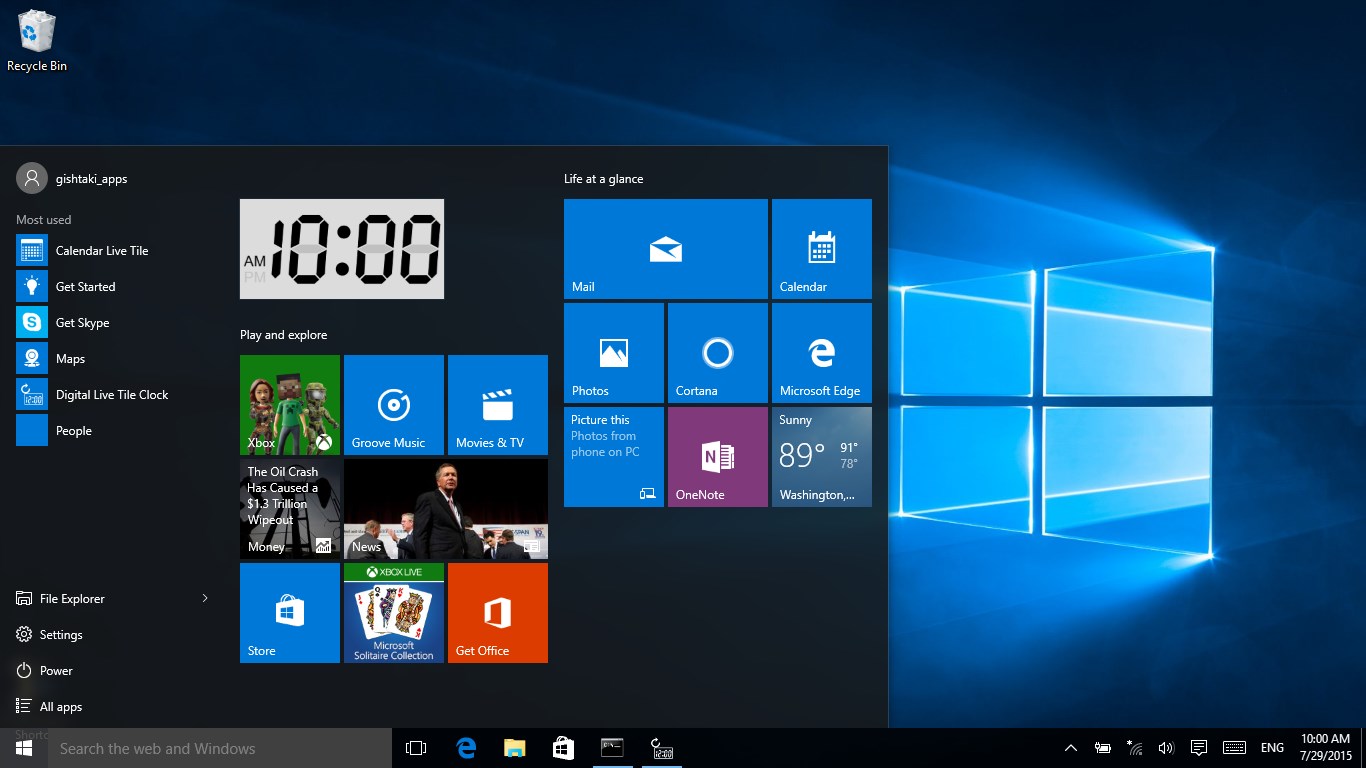Launch Microsoft Edge from its tile

pos(821,352)
